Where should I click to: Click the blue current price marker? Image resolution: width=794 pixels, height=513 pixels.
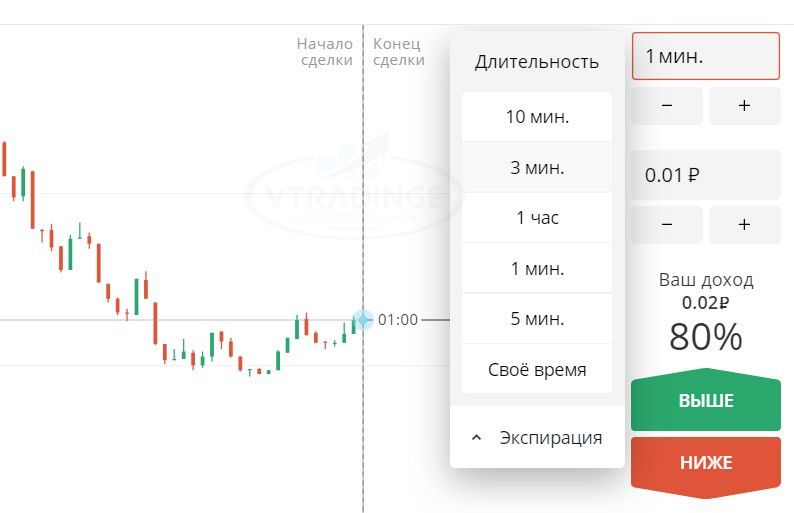tap(363, 320)
